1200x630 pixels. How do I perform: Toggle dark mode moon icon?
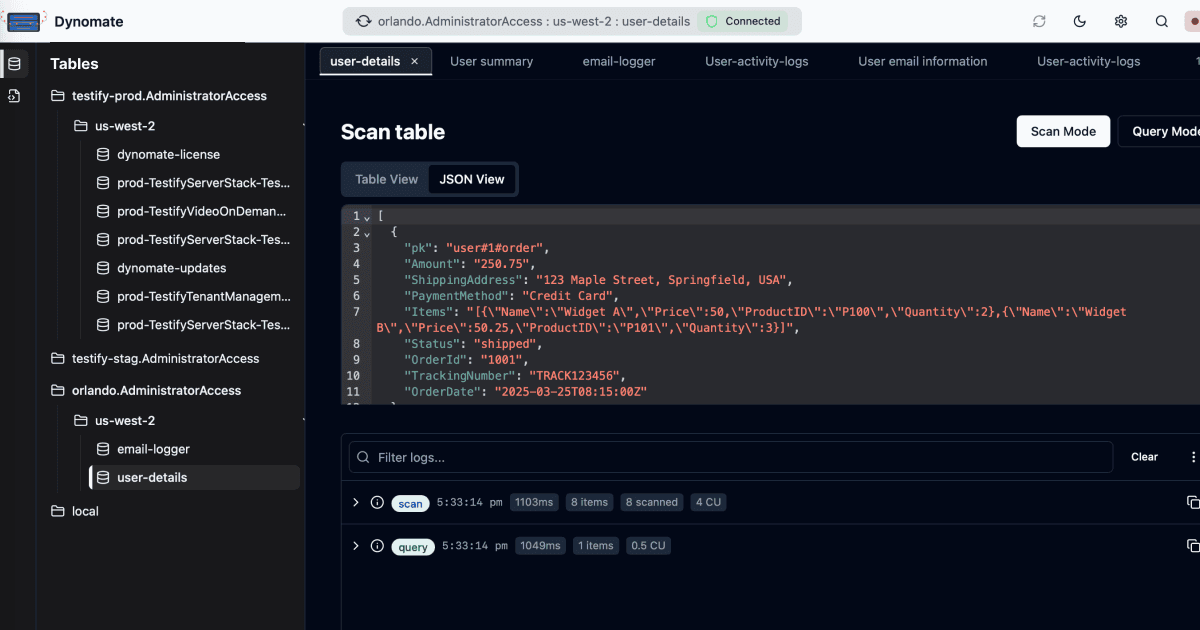click(x=1080, y=21)
